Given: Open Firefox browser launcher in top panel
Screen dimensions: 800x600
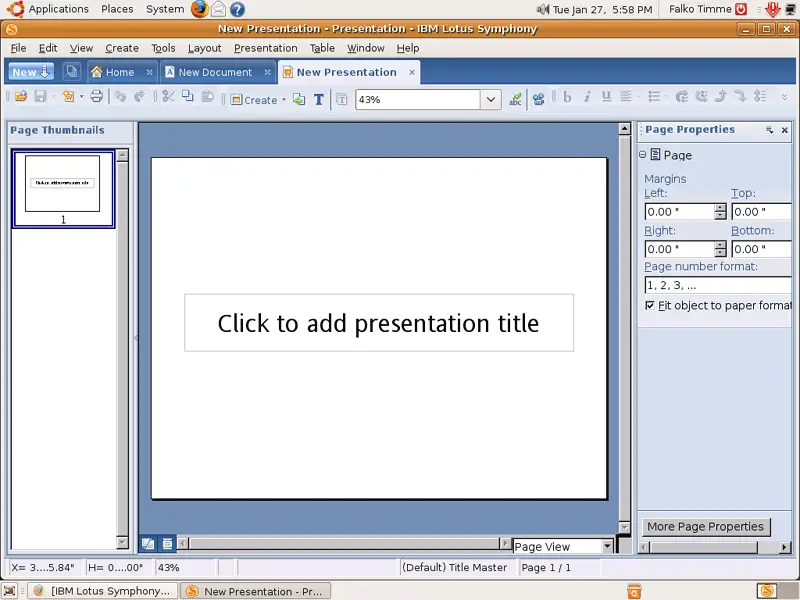Looking at the screenshot, I should click(199, 9).
